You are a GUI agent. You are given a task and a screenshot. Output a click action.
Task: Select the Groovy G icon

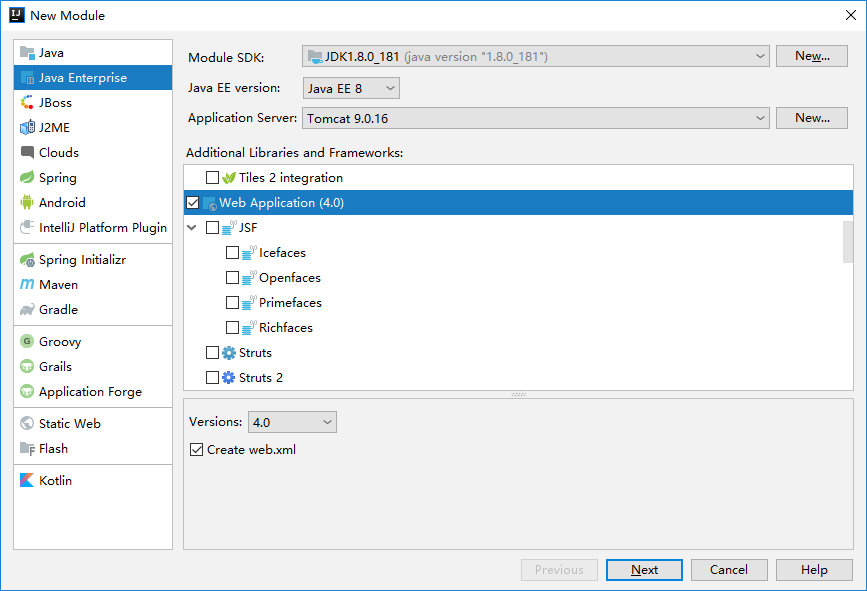point(27,341)
